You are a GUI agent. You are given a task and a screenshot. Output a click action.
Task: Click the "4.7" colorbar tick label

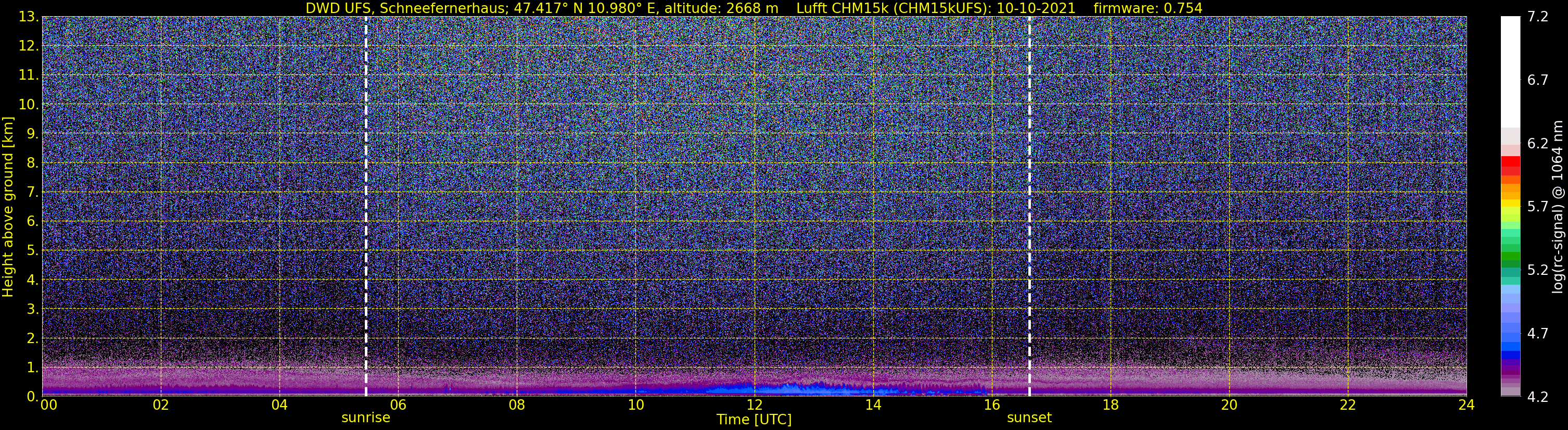[1538, 334]
